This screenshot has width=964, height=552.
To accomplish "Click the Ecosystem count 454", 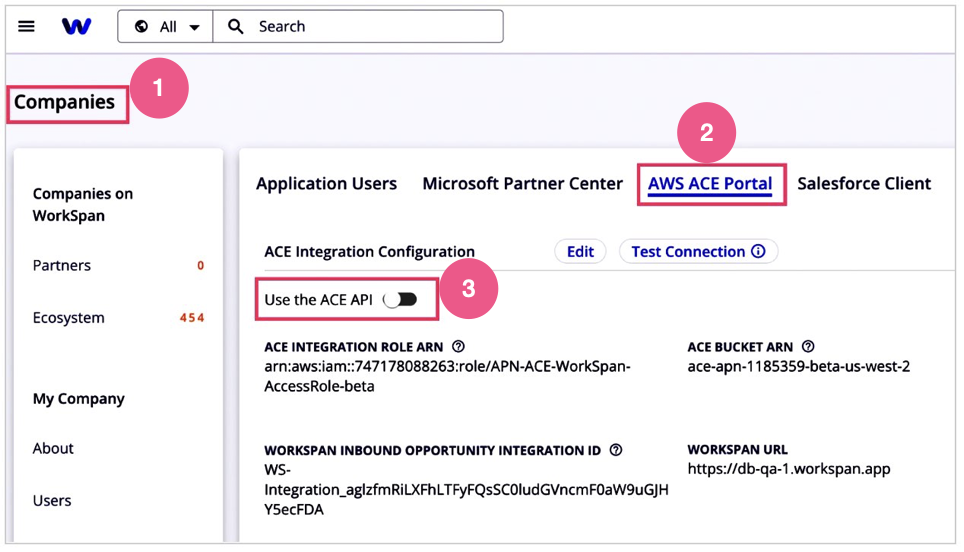I will (192, 318).
